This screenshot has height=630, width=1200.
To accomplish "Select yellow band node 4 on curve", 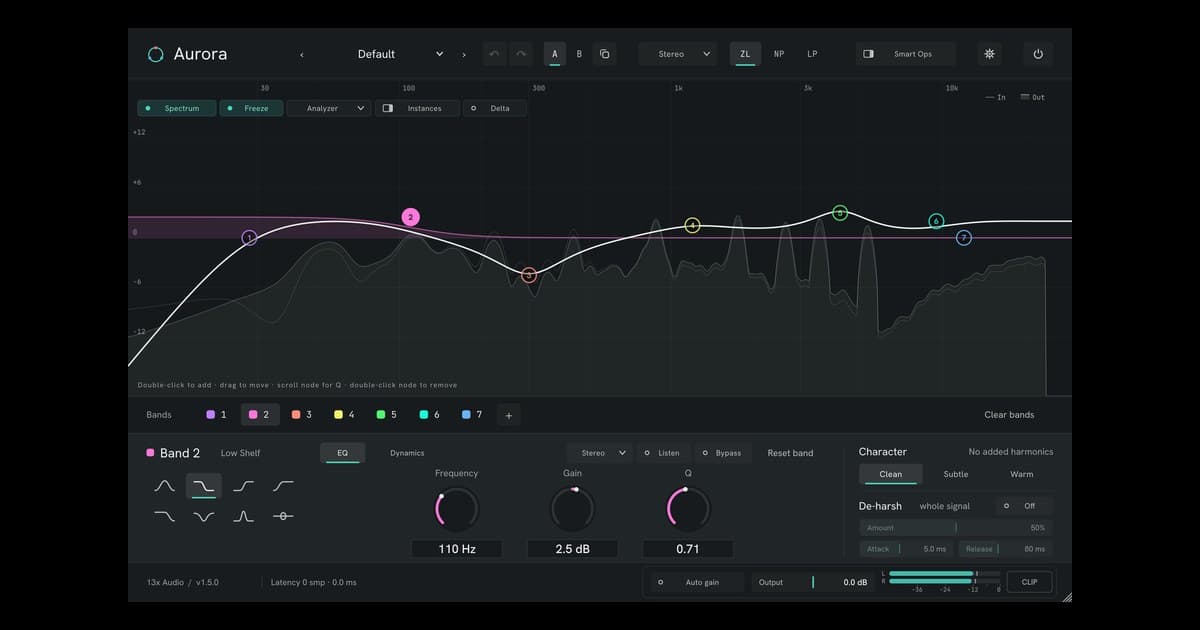I will tap(692, 226).
